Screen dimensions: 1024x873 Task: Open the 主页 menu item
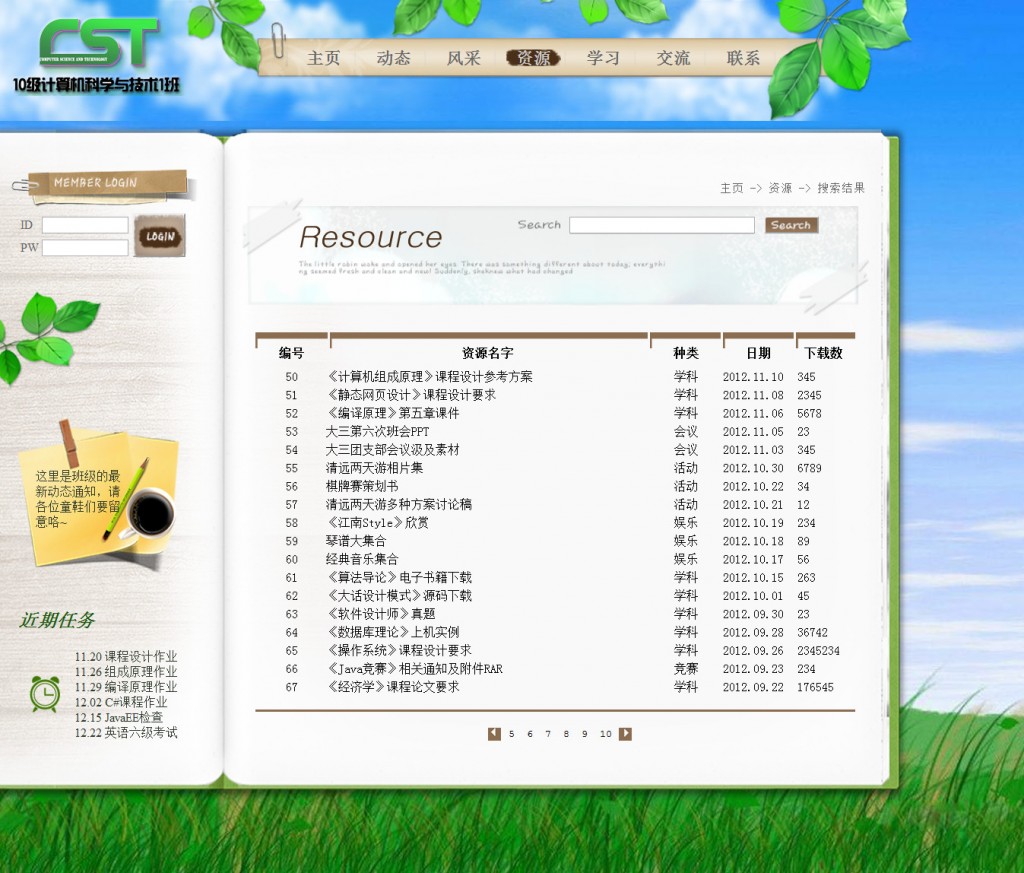323,58
